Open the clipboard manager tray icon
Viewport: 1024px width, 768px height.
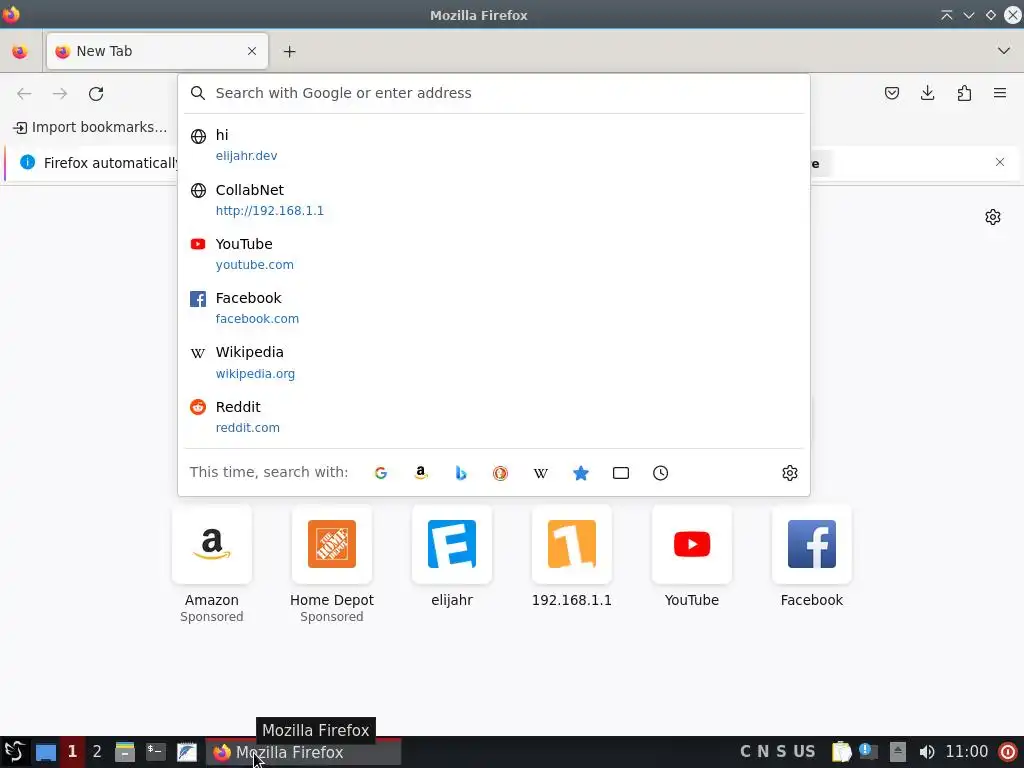(841, 752)
